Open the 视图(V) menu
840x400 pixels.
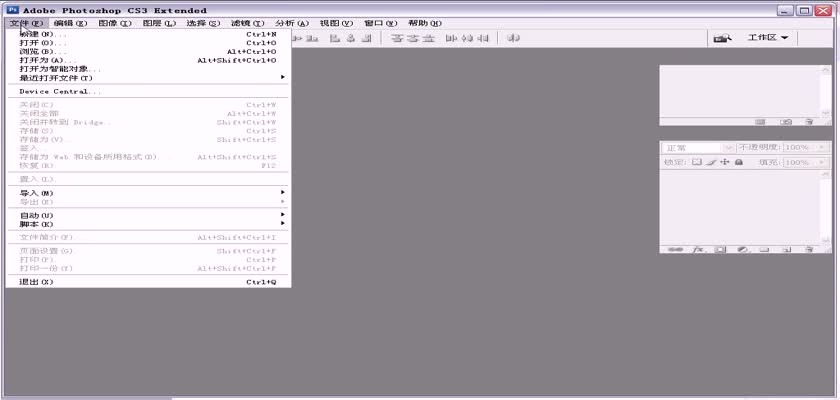click(336, 23)
